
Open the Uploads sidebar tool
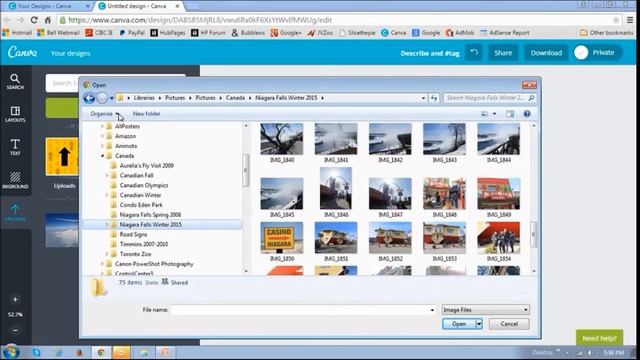[x=15, y=213]
